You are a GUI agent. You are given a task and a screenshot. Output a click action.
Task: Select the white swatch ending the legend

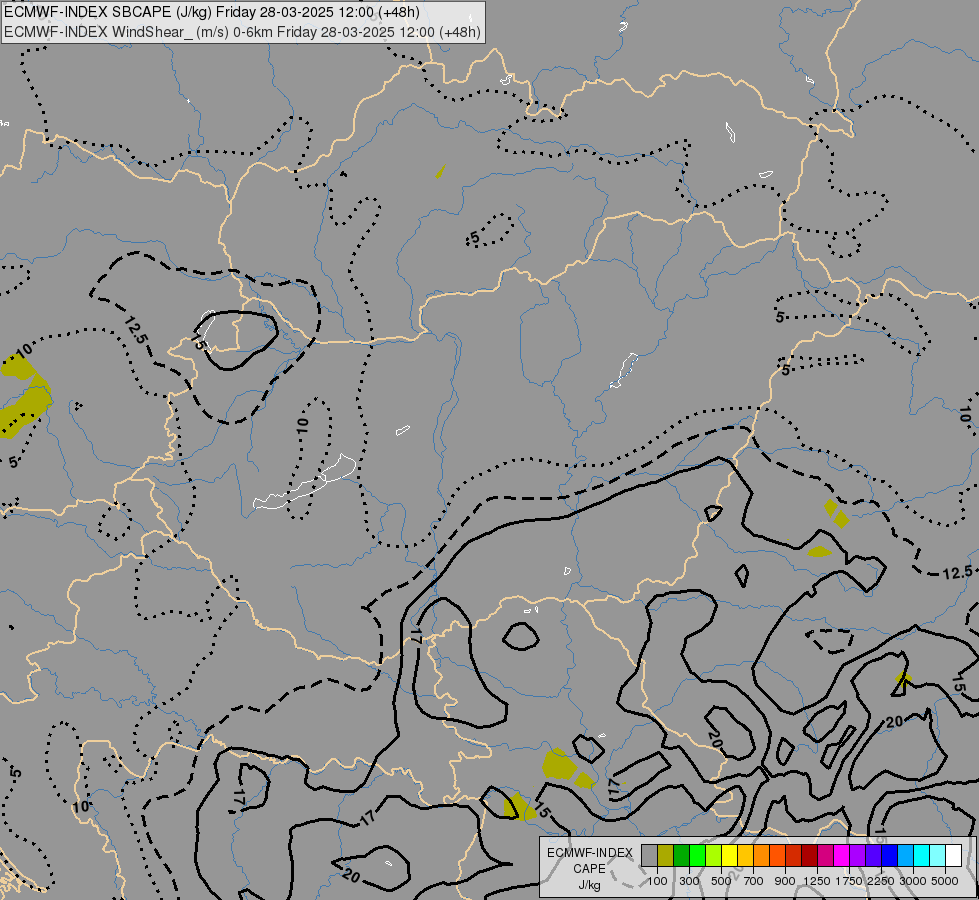click(953, 856)
